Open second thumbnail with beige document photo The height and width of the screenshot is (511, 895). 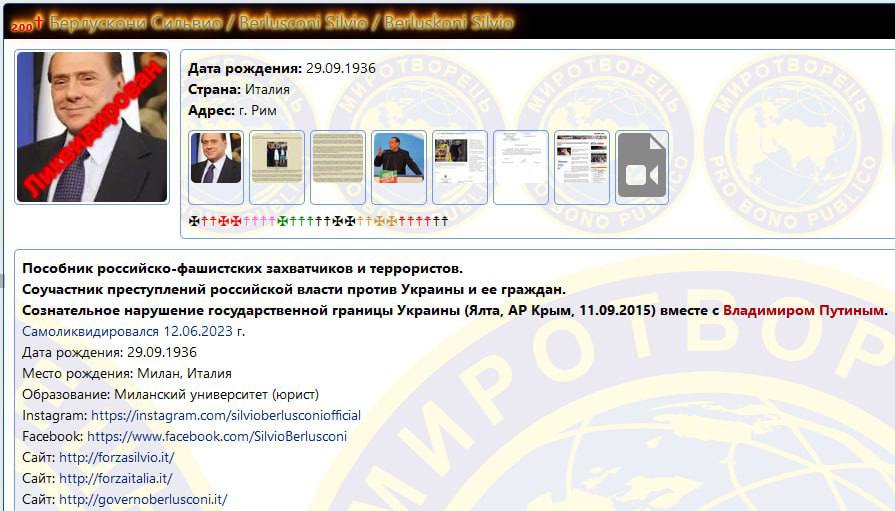coord(277,167)
